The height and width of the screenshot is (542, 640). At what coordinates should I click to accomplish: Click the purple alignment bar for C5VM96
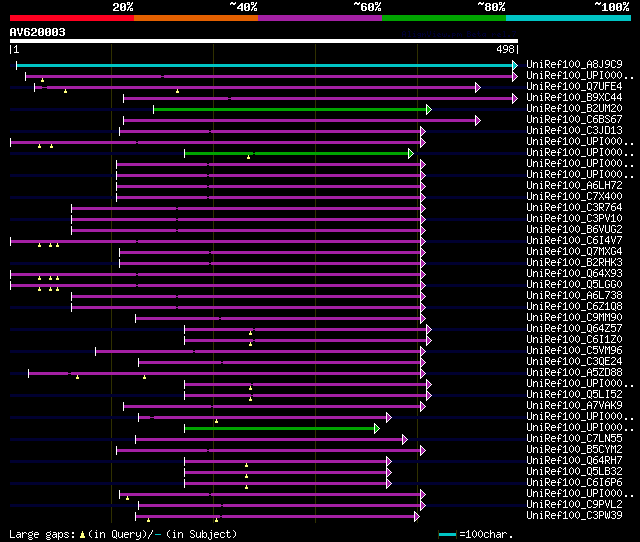pos(258,352)
